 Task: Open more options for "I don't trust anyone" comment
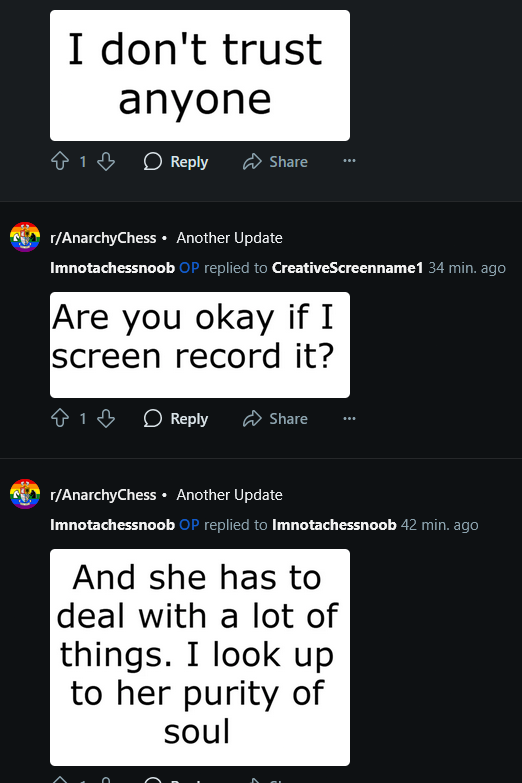[349, 161]
